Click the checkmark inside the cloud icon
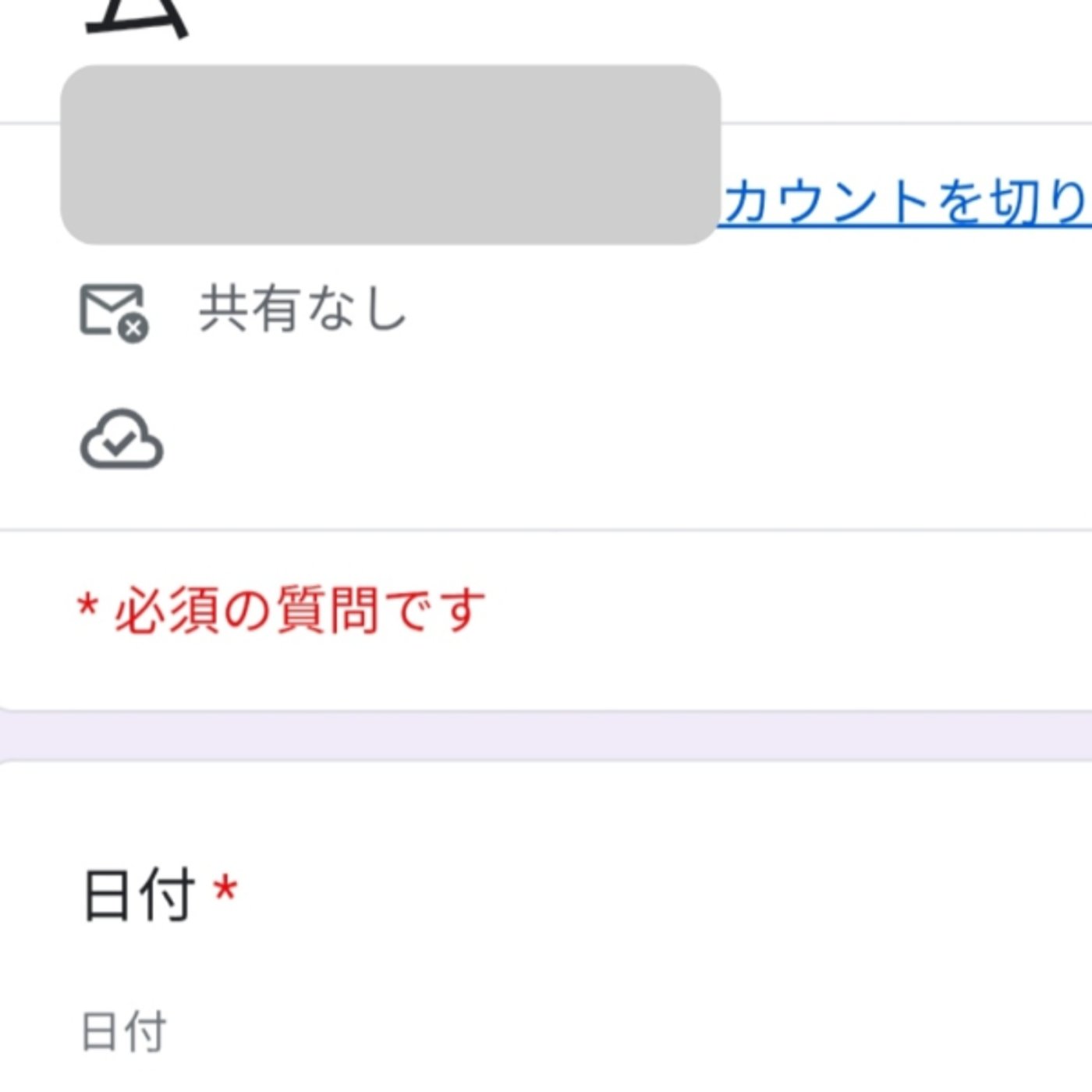The image size is (1092, 1092). tap(120, 443)
